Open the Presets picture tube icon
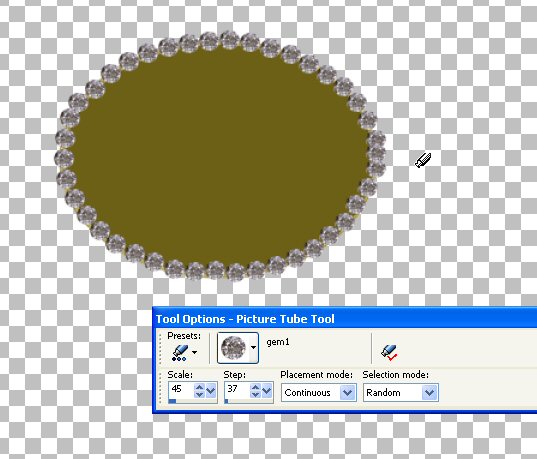Screen dimensions: 537x459 [x=180, y=352]
